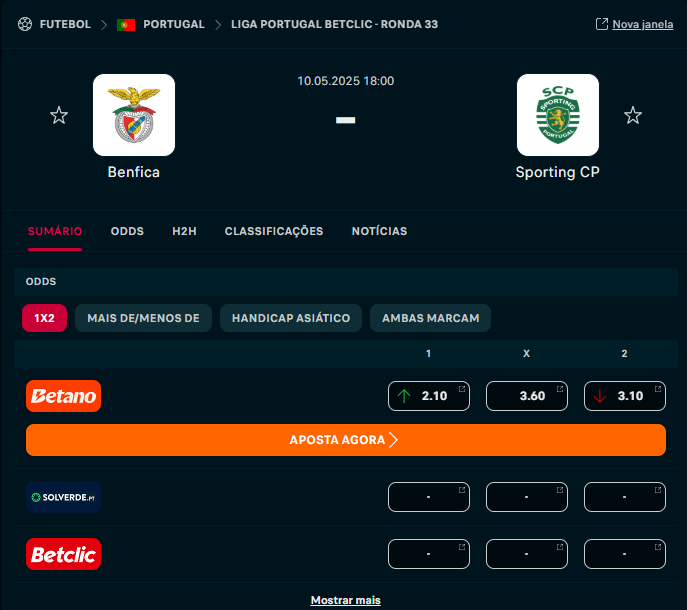Image resolution: width=687 pixels, height=610 pixels.
Task: Click green up arrow on 2.10 odds
Action: [404, 396]
